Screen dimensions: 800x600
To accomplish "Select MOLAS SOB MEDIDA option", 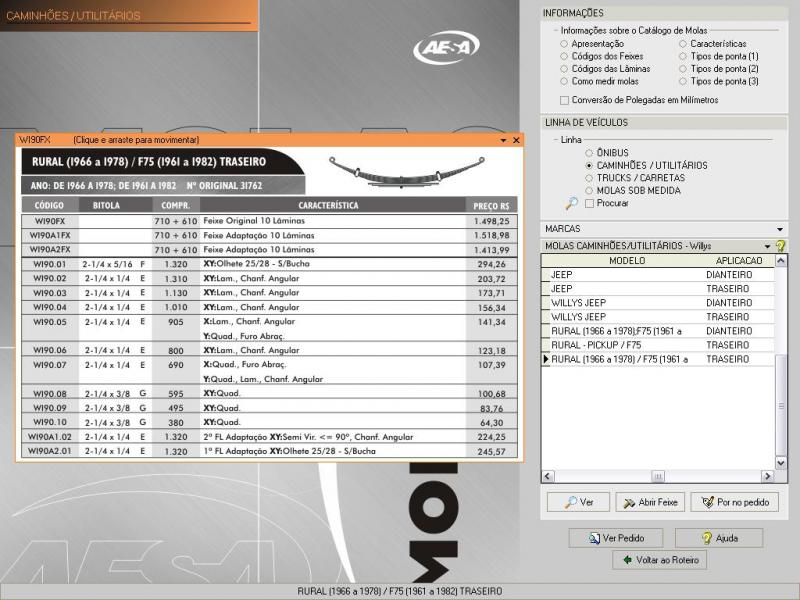I will (x=589, y=190).
